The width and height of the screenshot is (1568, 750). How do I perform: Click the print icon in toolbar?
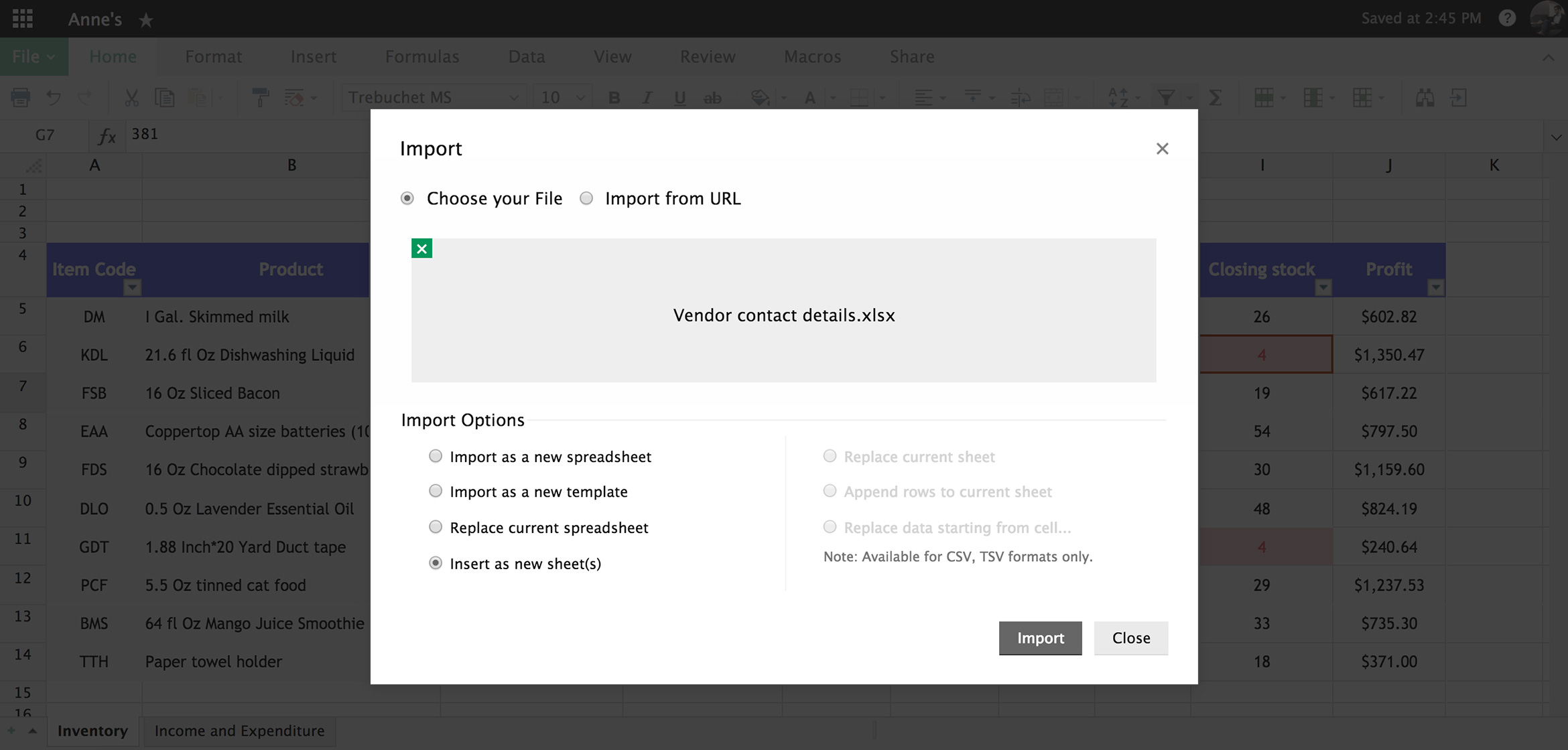click(x=21, y=98)
